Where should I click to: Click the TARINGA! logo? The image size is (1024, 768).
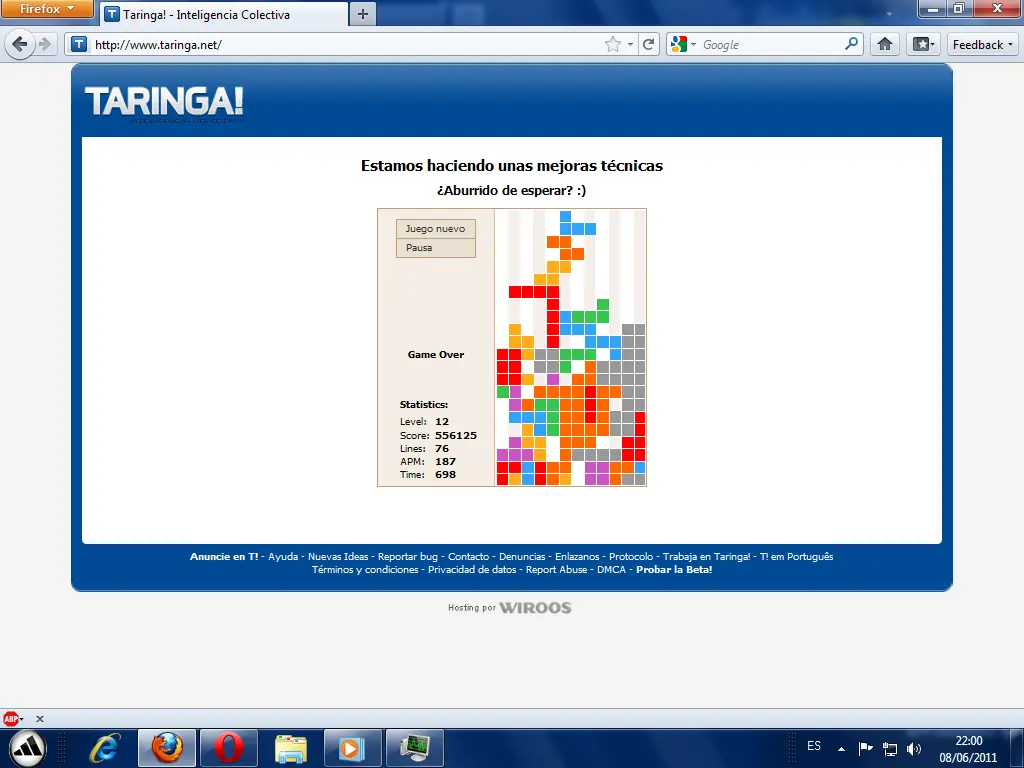(x=164, y=103)
